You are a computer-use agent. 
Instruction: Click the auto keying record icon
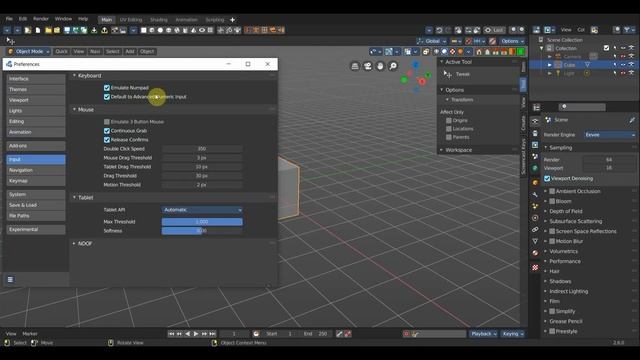tap(406, 334)
